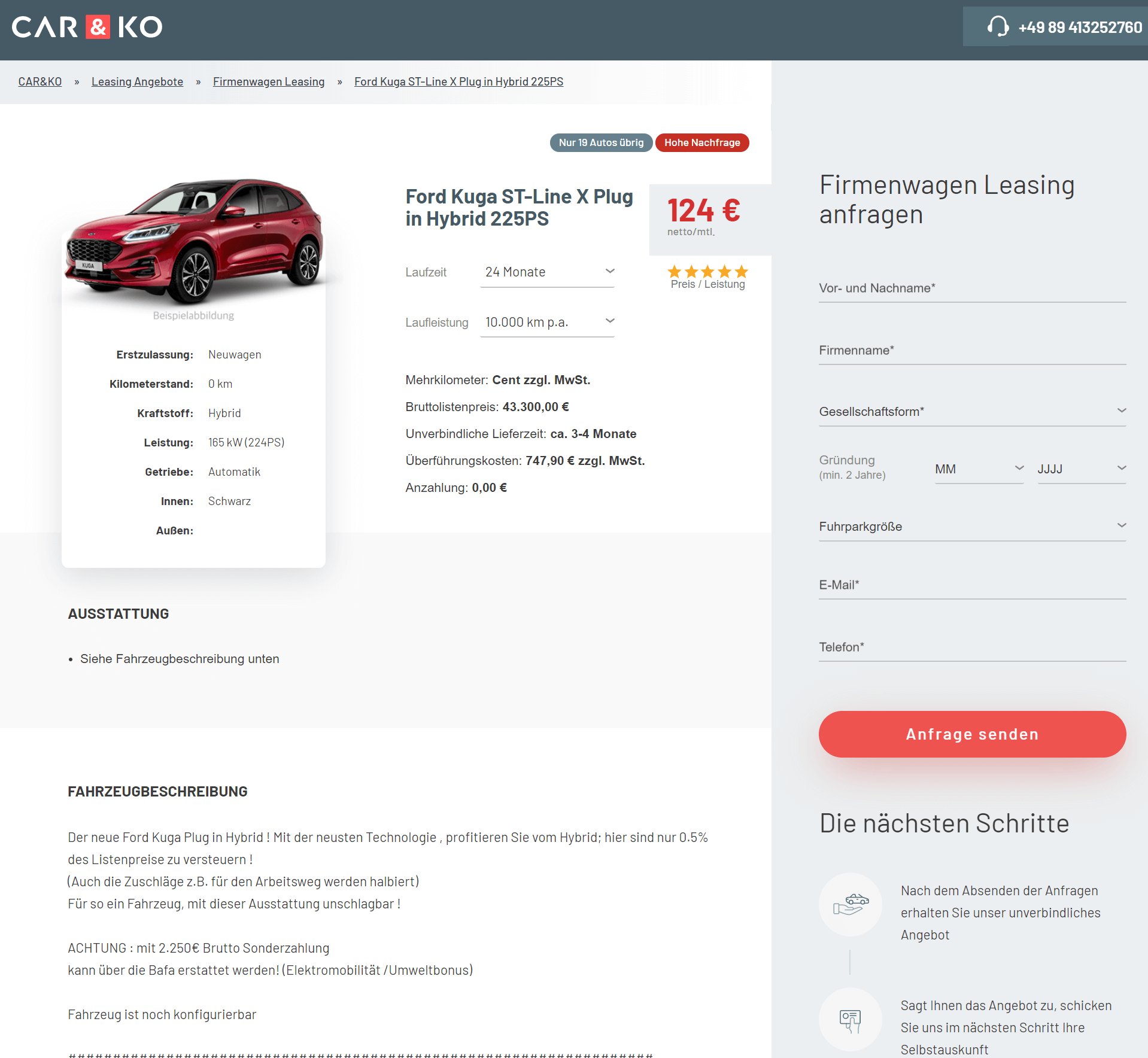Go to Leasing Angebote breadcrumb
The image size is (1148, 1058).
coord(137,81)
